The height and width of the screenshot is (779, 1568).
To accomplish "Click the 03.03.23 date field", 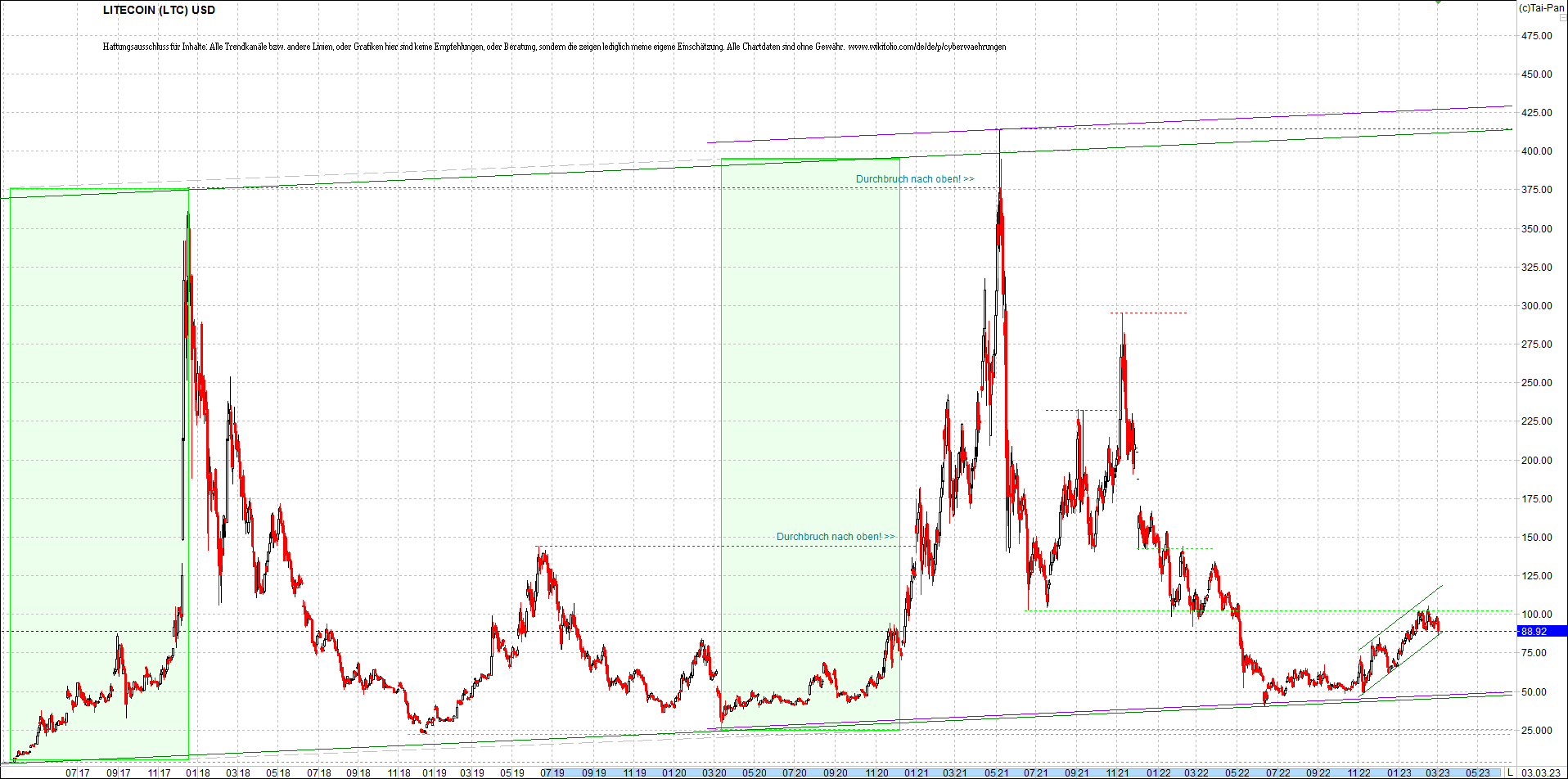I will point(1540,772).
